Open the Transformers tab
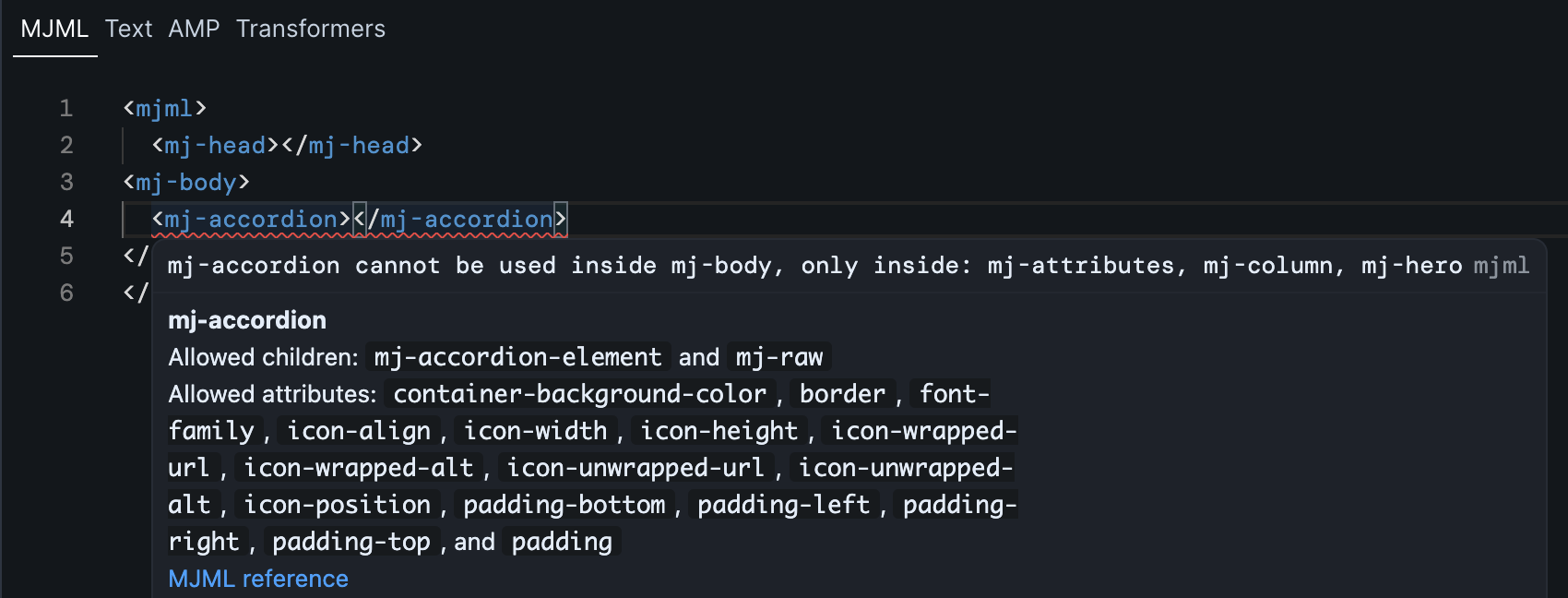This screenshot has width=1568, height=598. (310, 29)
